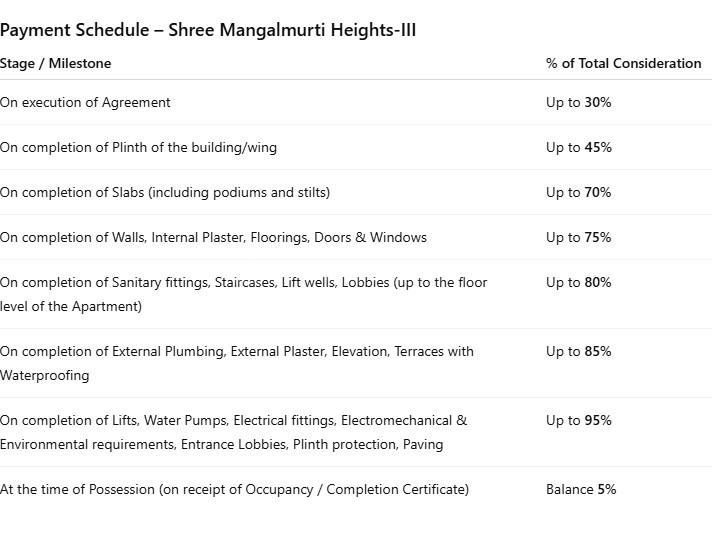Click the Up to 30% cell
712x537 pixels.
(578, 102)
